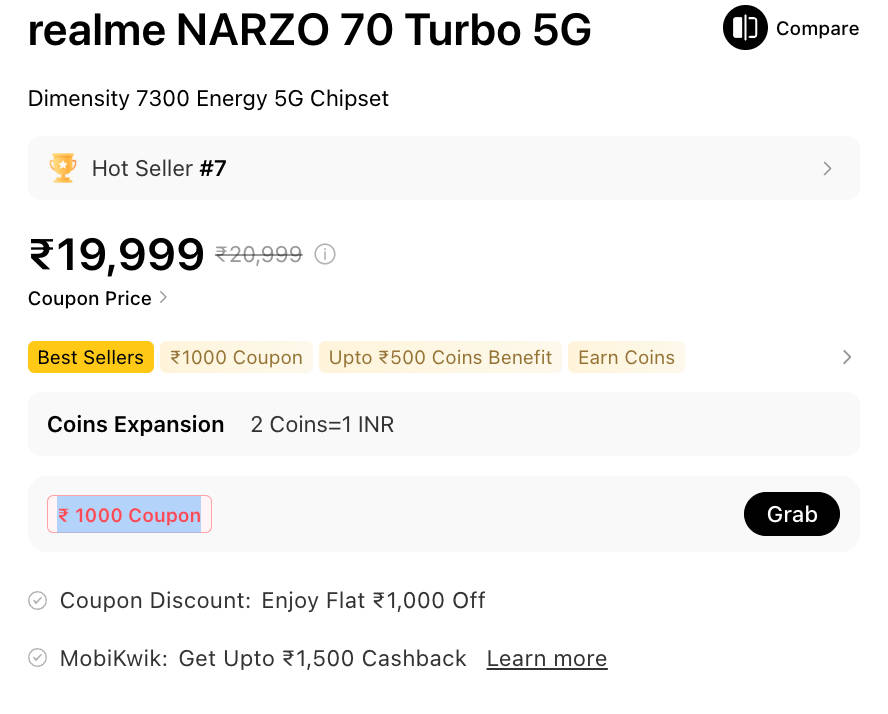Click the MobiKwik checkmark icon
This screenshot has height=714, width=888.
[x=38, y=658]
